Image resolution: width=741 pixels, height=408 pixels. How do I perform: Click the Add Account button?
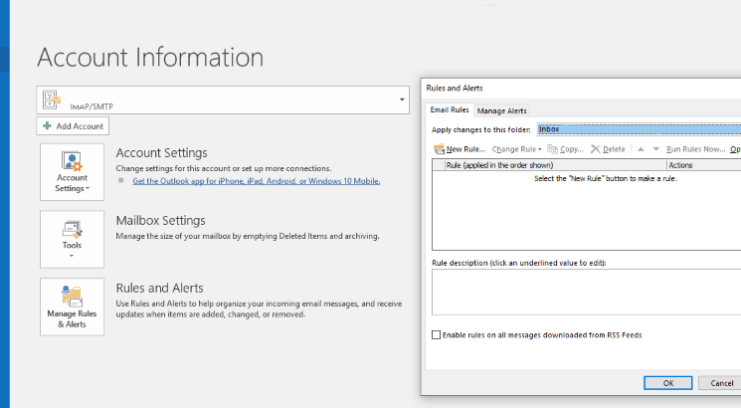[73, 126]
